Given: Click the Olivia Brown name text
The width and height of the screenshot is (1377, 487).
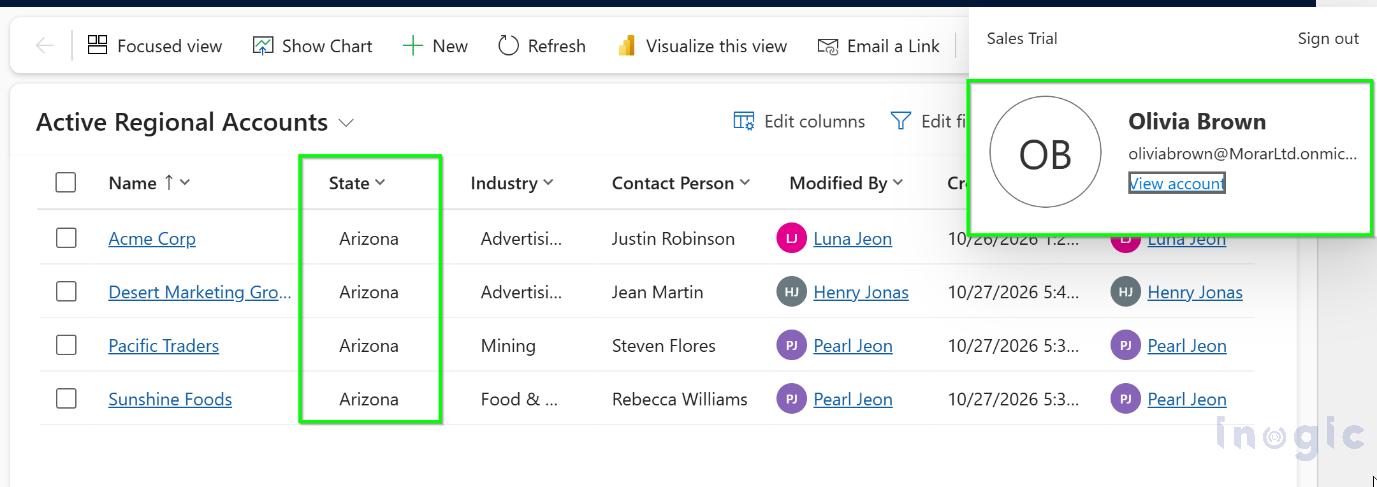Looking at the screenshot, I should pos(1197,121).
